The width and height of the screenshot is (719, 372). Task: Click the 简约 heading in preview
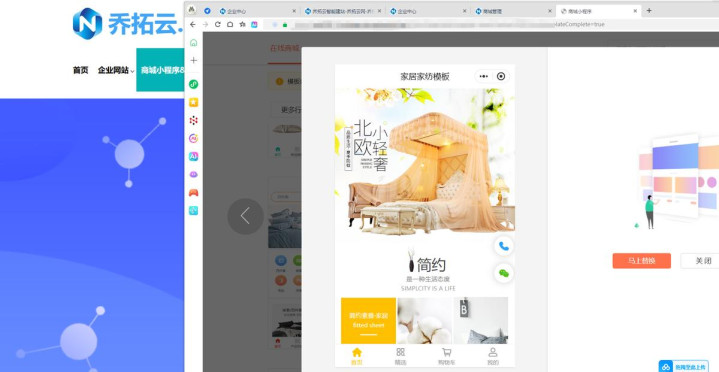(x=431, y=265)
